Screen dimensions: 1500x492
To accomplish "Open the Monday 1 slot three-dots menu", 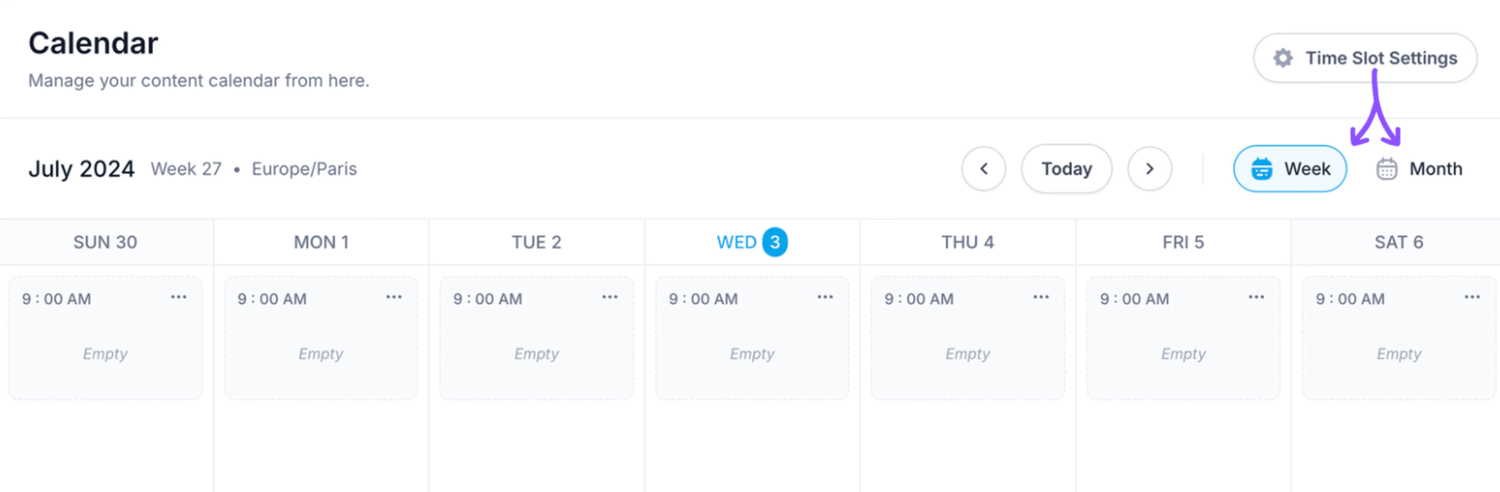I will tap(394, 297).
